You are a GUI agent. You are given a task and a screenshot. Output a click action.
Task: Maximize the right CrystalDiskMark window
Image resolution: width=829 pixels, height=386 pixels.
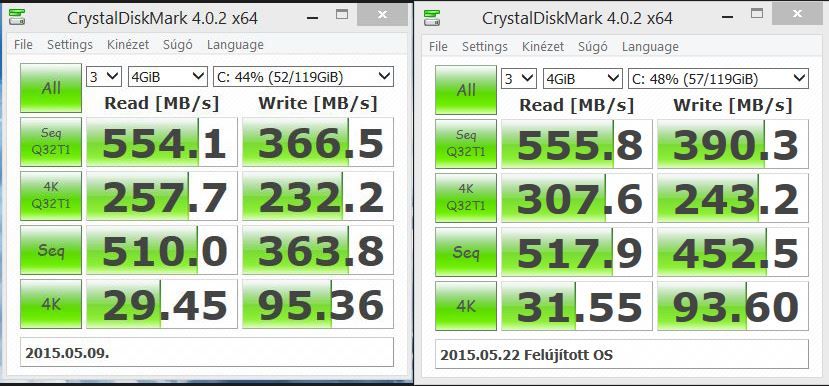(x=757, y=14)
